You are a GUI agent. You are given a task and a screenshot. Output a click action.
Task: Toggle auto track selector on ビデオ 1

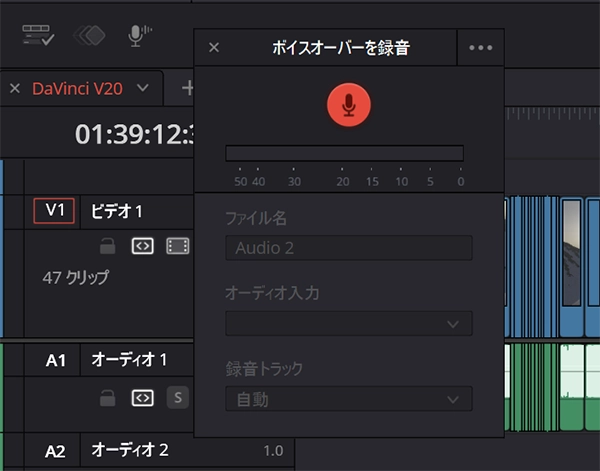pos(142,246)
